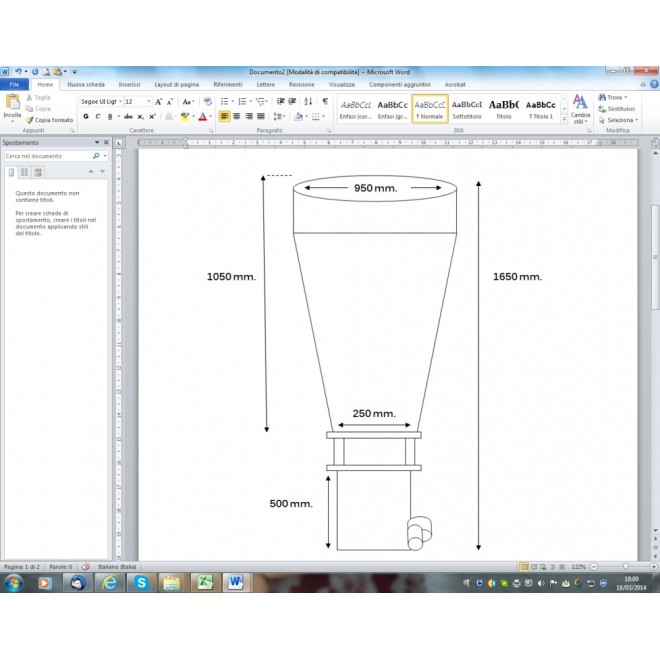This screenshot has height=660, width=660.
Task: Apply superscript formatting
Action: pos(152,117)
